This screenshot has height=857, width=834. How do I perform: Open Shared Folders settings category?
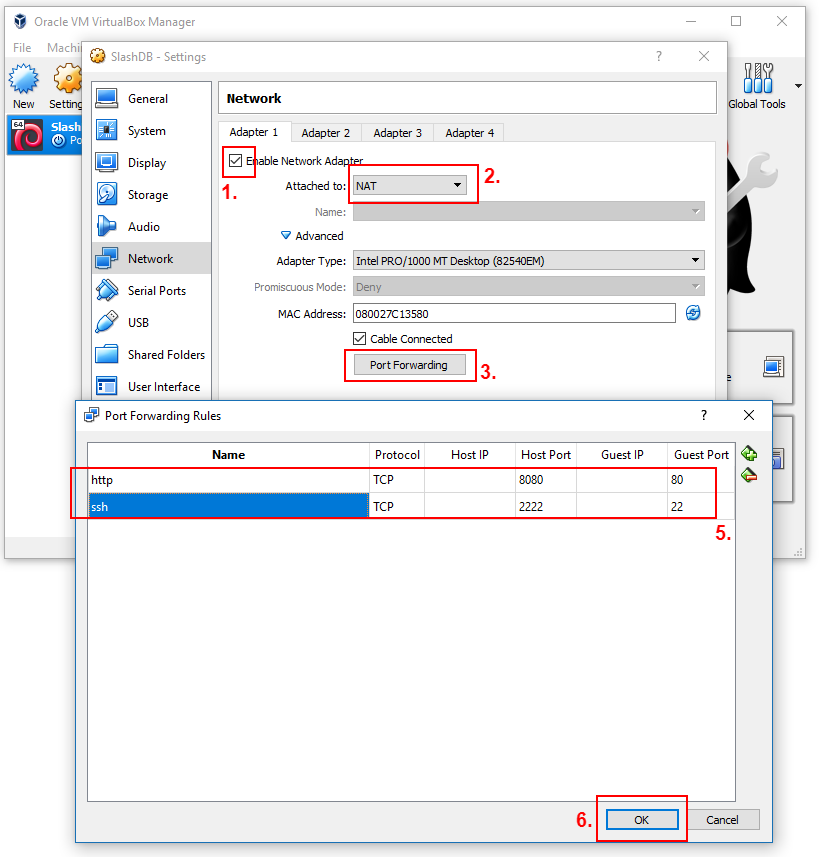coord(165,355)
